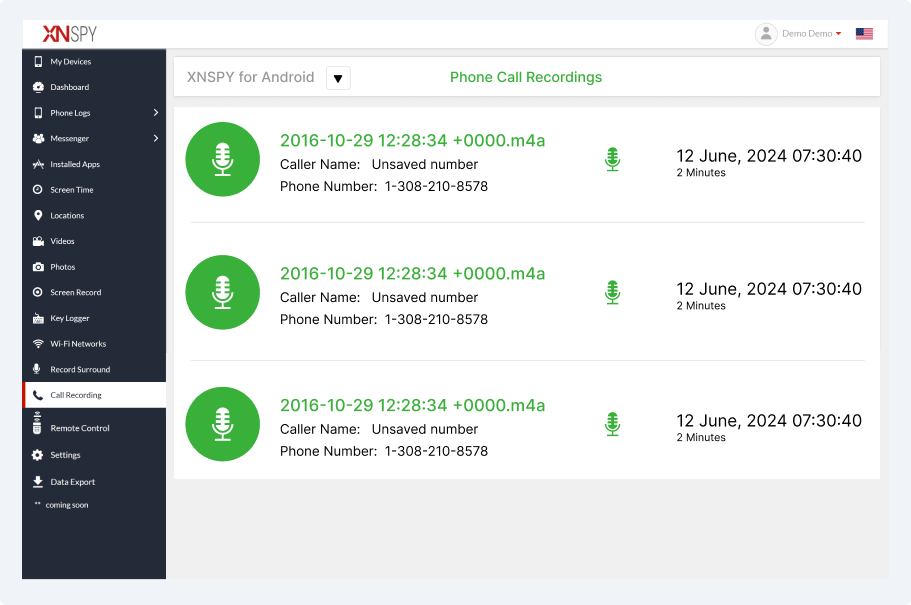Go to Screen Time section

[x=72, y=190]
